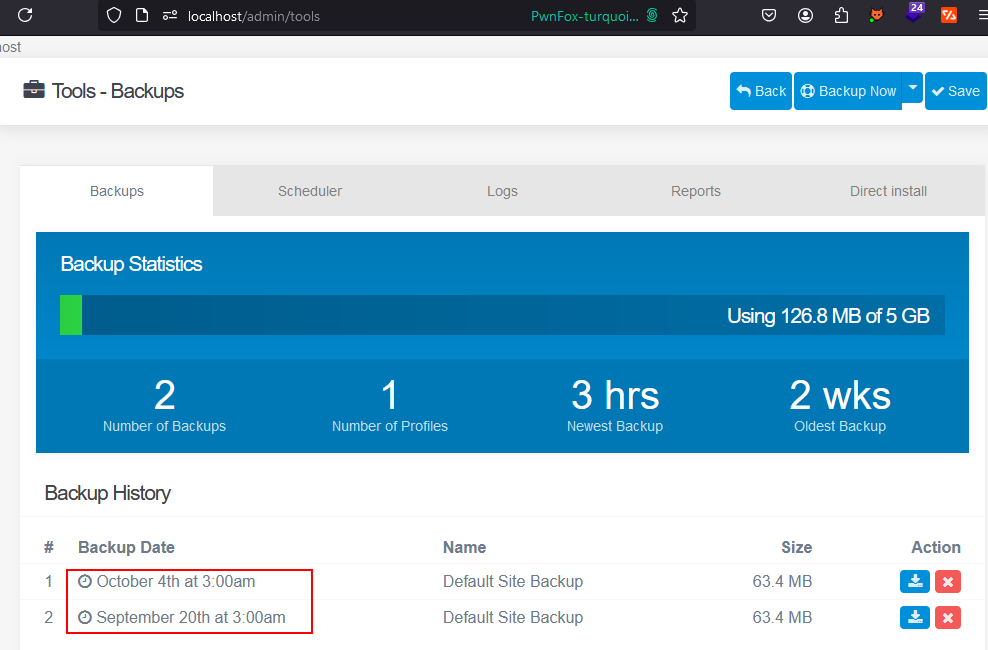Go back using the Back button
988x650 pixels.
point(761,91)
